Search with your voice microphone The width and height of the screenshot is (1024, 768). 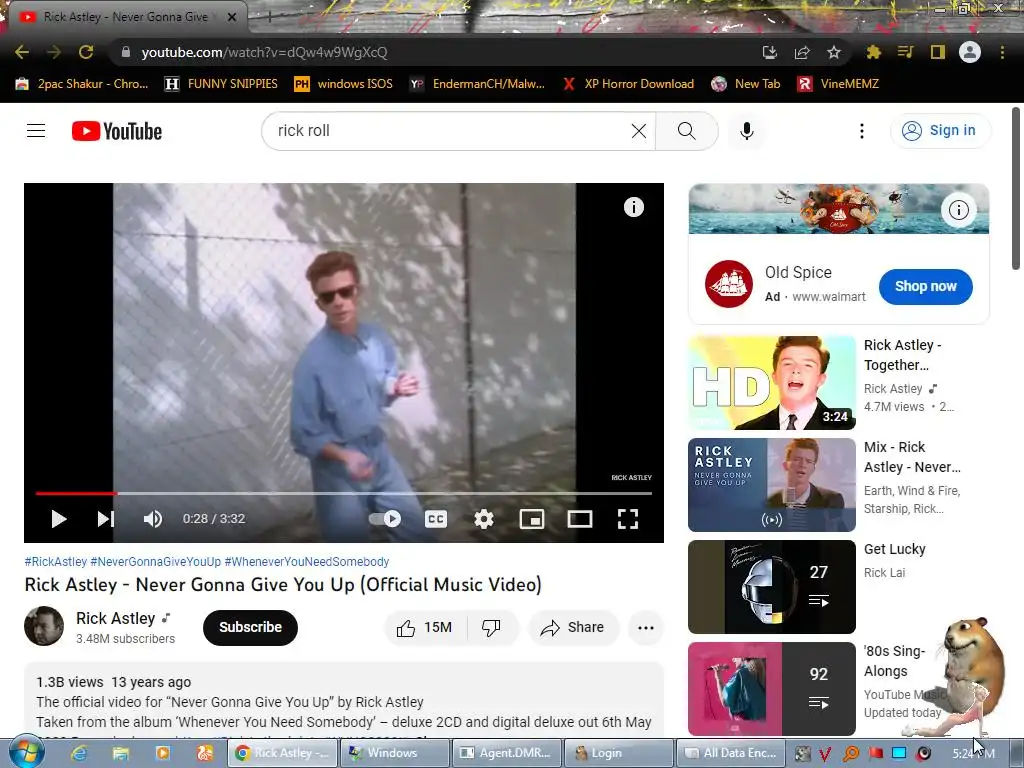click(746, 131)
